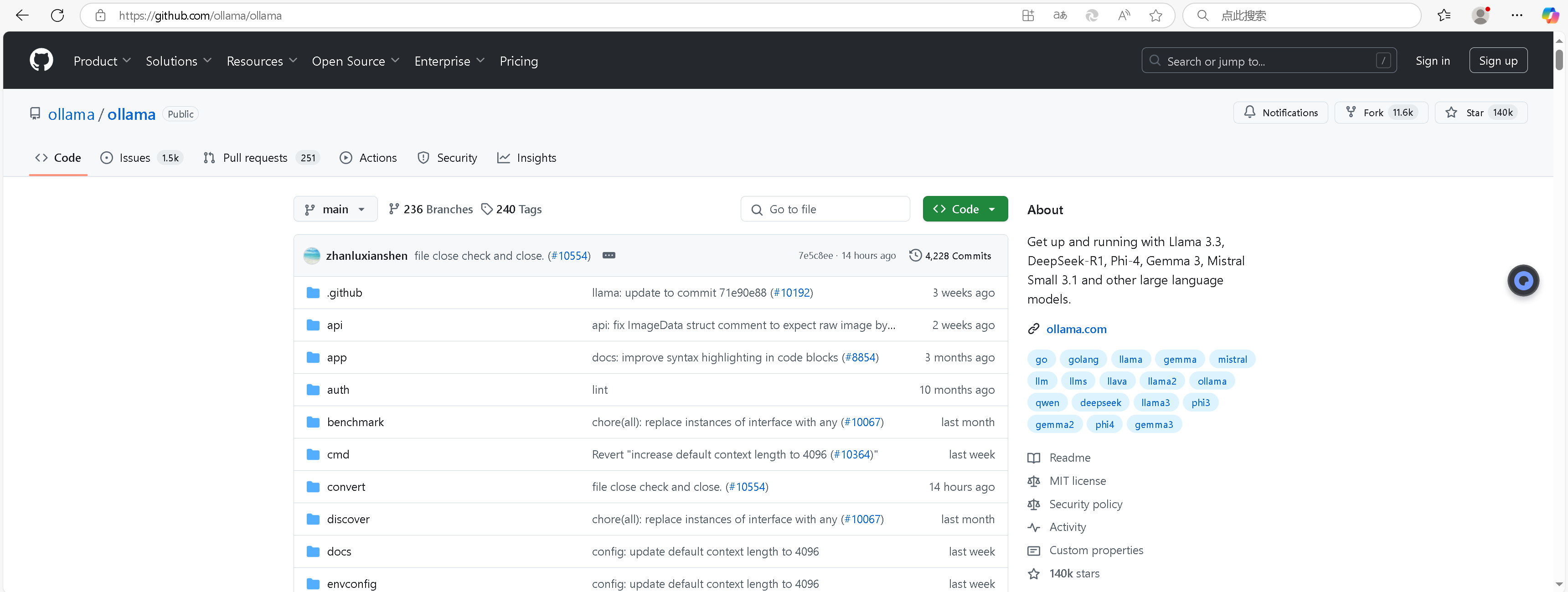Open 4,228 Commits history
1568x592 pixels.
[949, 256]
